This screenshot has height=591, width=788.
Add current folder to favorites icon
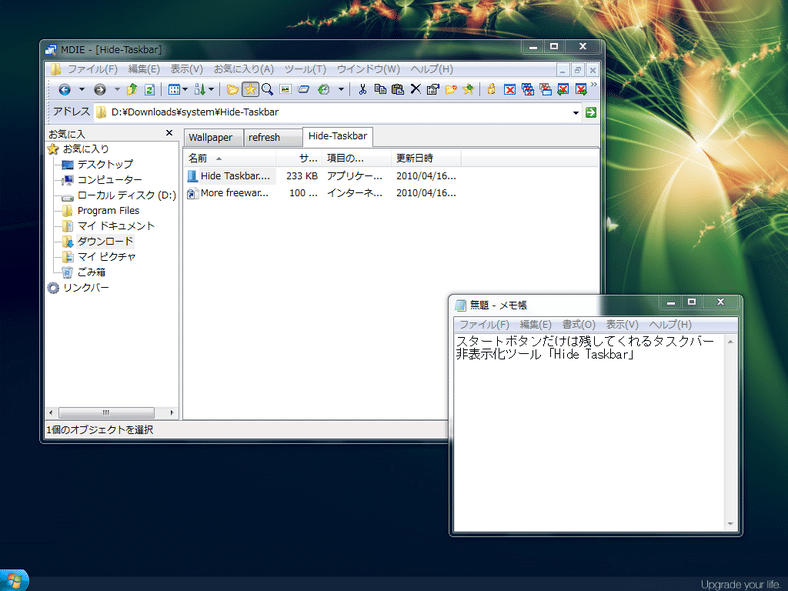468,89
